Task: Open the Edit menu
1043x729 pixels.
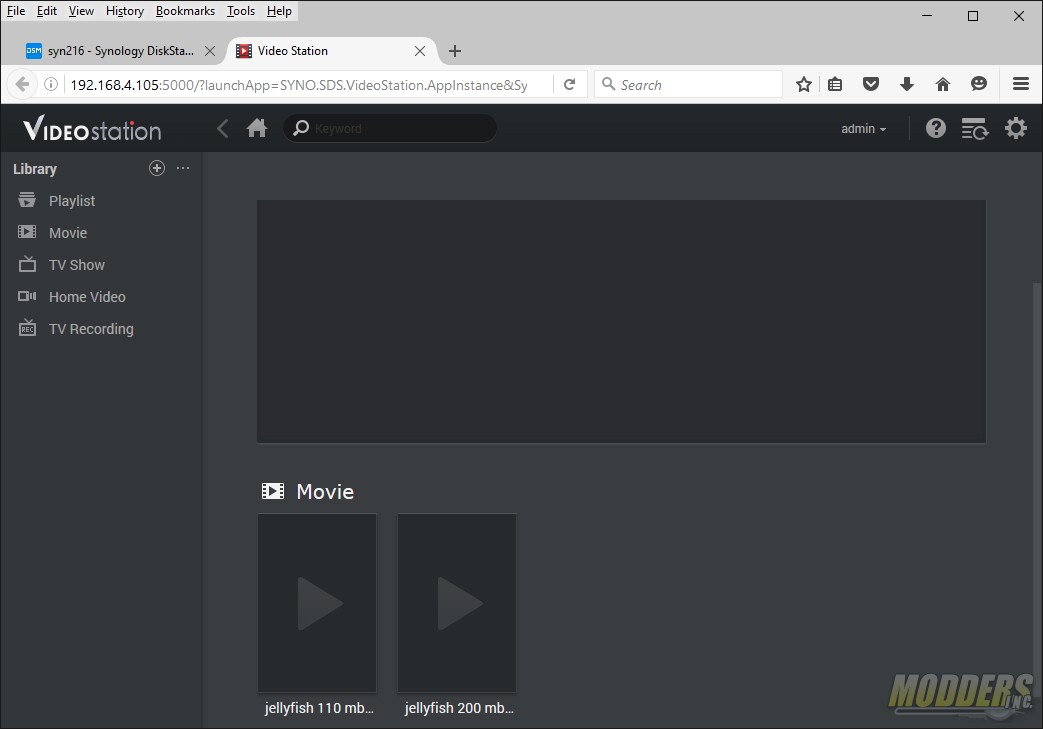Action: point(47,11)
